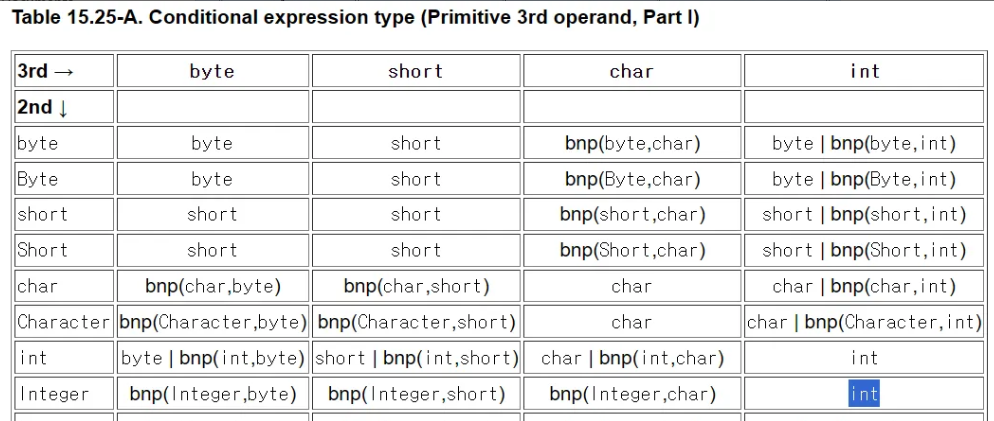Click the bnp(Integer,char) cell
The width and height of the screenshot is (994, 421).
tap(631, 394)
